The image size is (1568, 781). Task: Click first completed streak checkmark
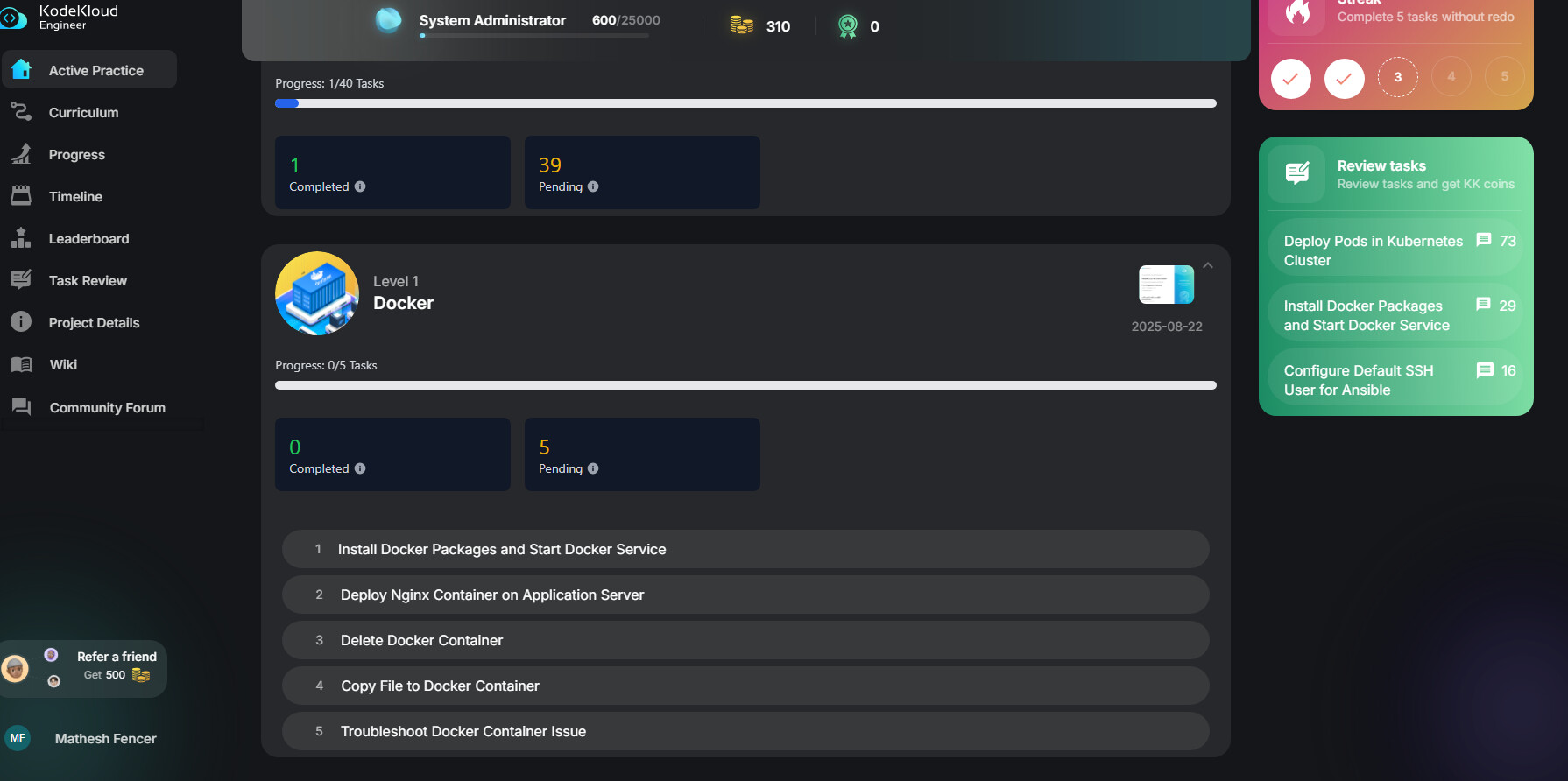[x=1290, y=78]
